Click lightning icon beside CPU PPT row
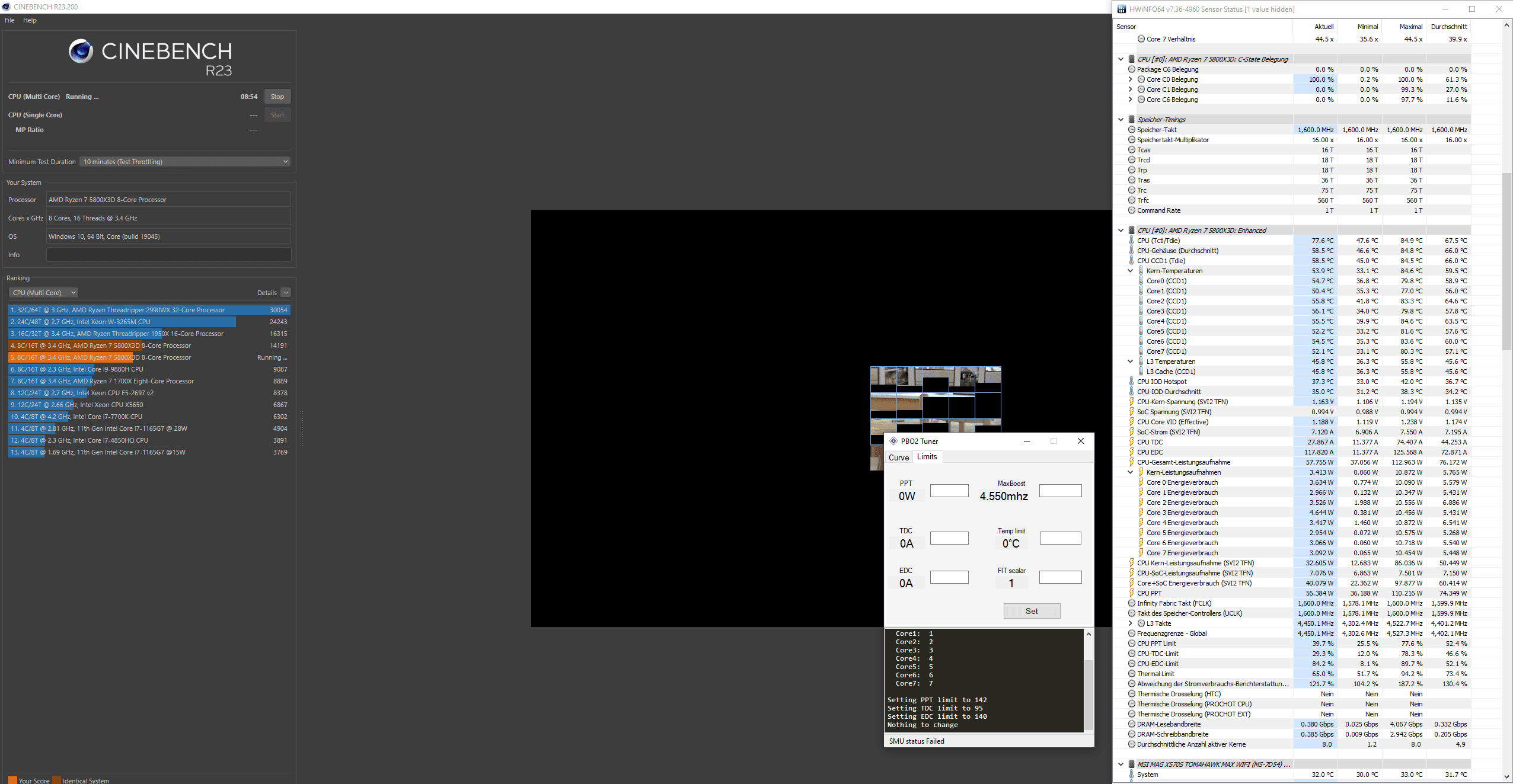Screen dimensions: 1513x784 pyautogui.click(x=1132, y=593)
